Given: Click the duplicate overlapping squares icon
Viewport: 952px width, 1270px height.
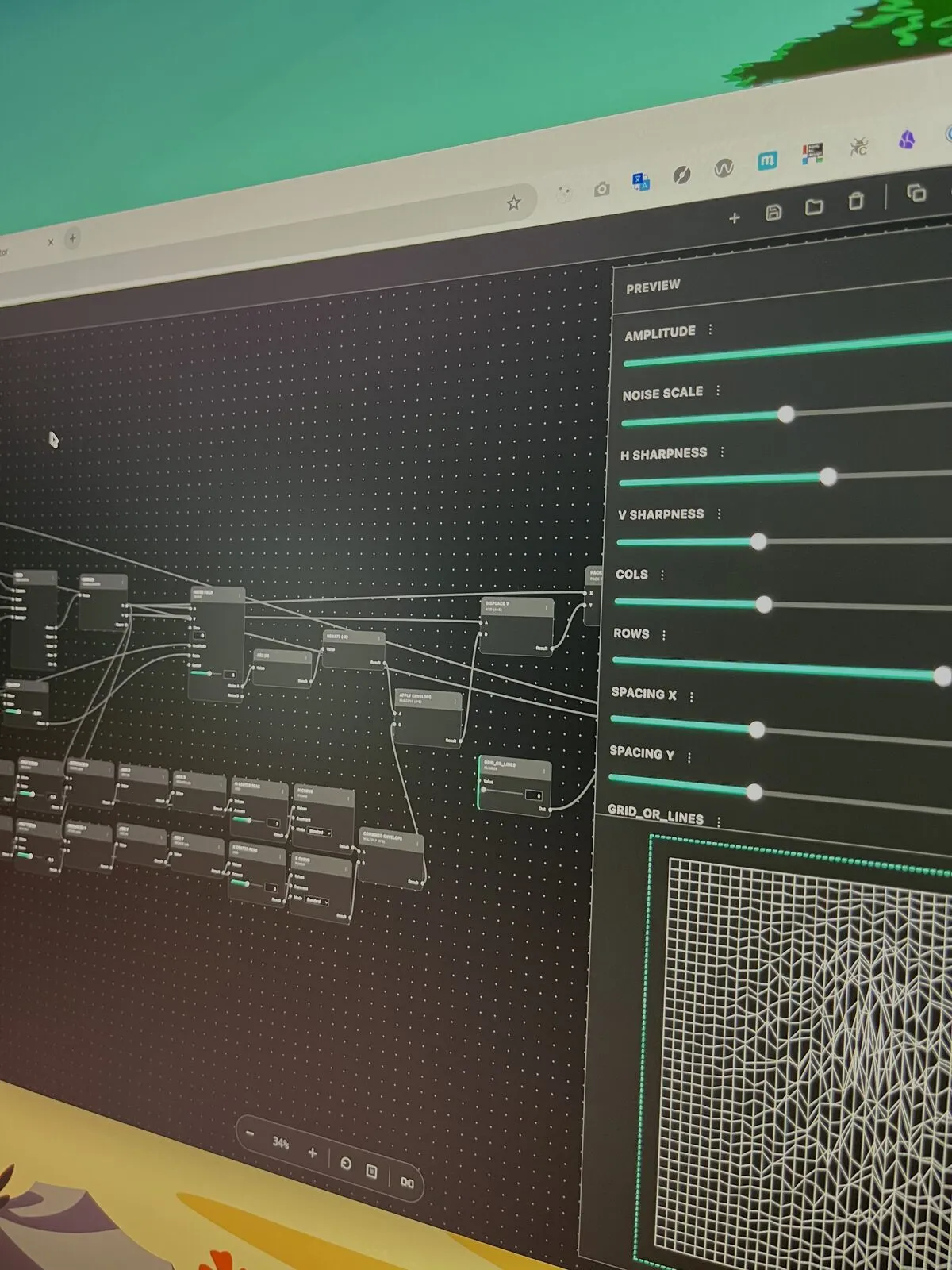Looking at the screenshot, I should 916,192.
